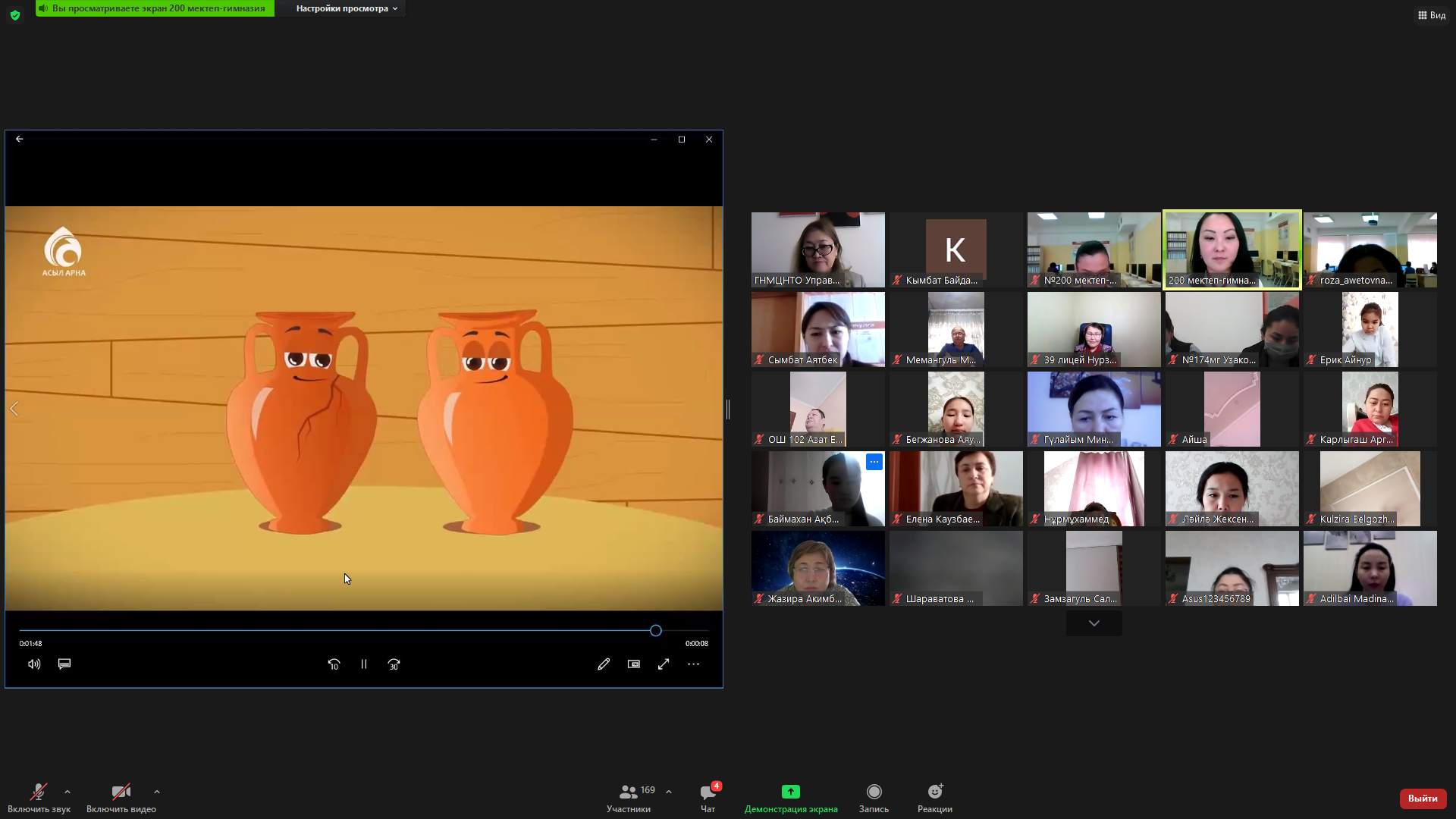Expand next page of participant thumbnails

point(1094,623)
